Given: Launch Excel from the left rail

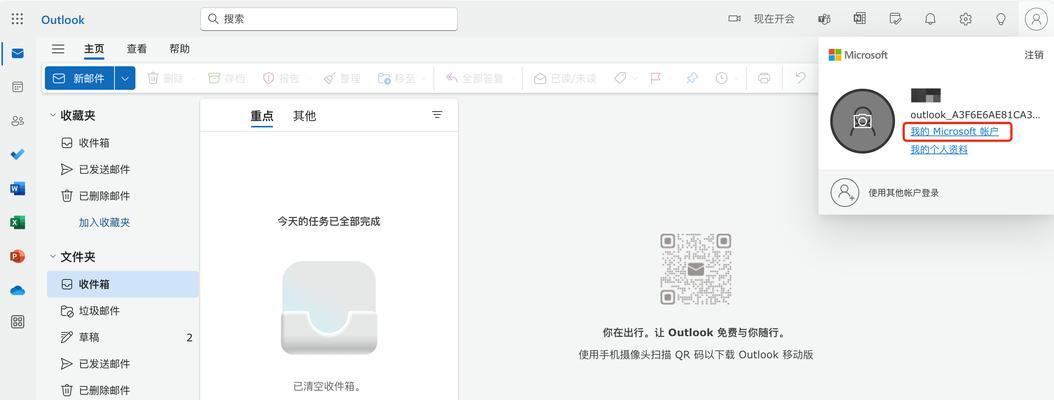Looking at the screenshot, I should pos(17,223).
